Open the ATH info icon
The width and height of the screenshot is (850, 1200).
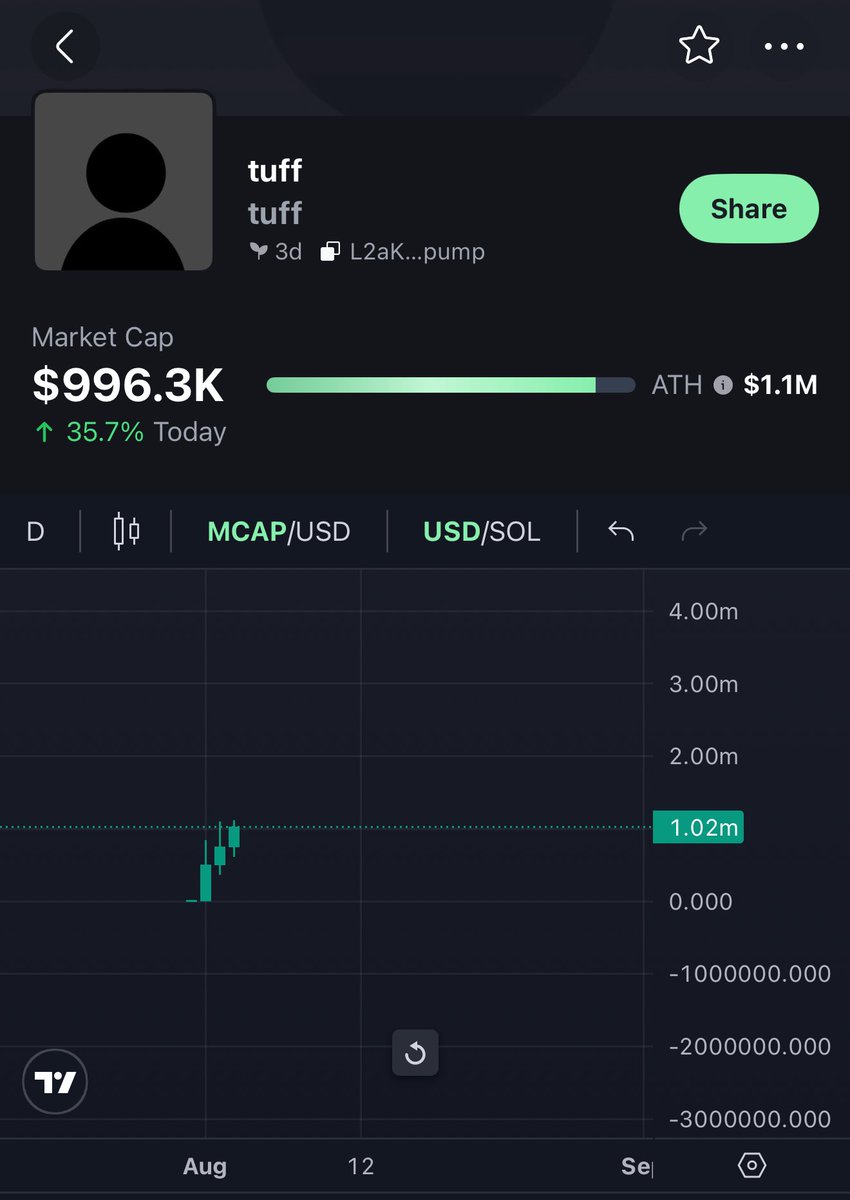[x=723, y=385]
